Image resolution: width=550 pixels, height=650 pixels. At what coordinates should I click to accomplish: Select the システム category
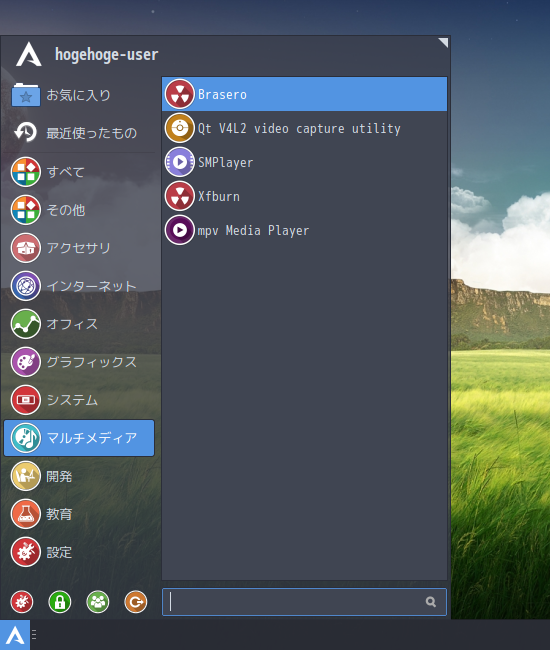click(x=79, y=400)
